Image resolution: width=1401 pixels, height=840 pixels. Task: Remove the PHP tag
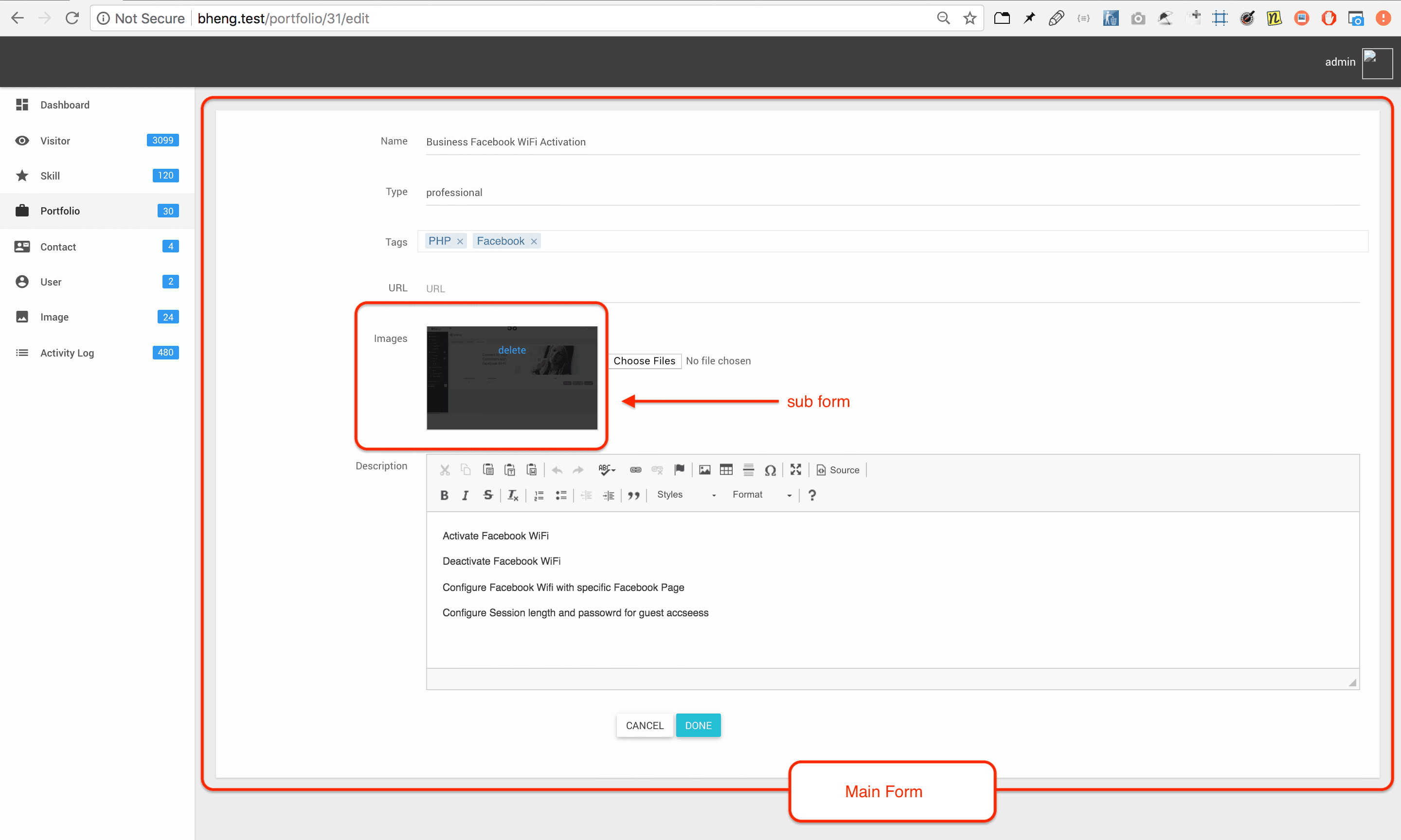pyautogui.click(x=460, y=242)
